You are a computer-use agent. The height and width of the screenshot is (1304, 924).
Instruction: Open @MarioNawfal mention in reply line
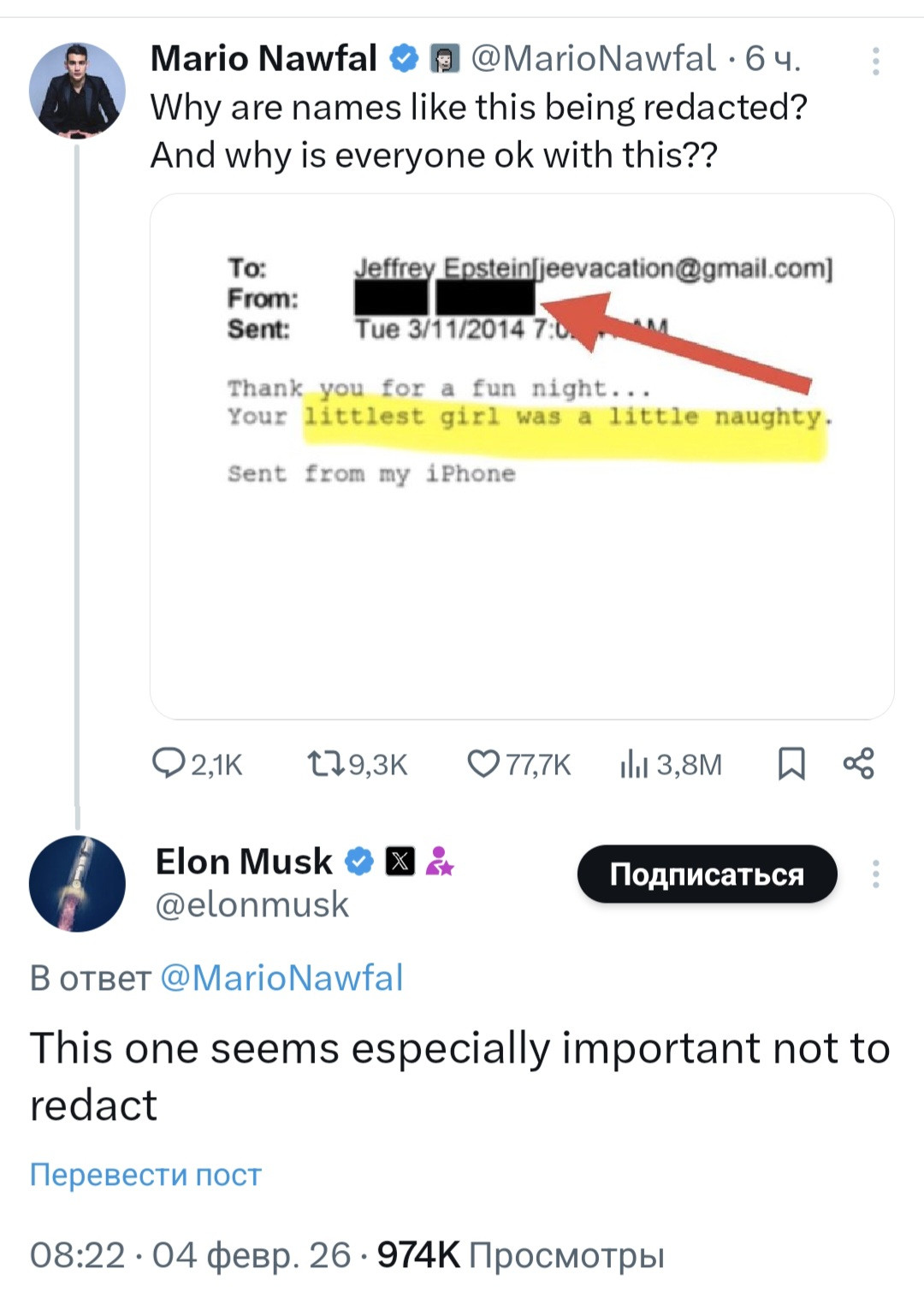tap(281, 978)
